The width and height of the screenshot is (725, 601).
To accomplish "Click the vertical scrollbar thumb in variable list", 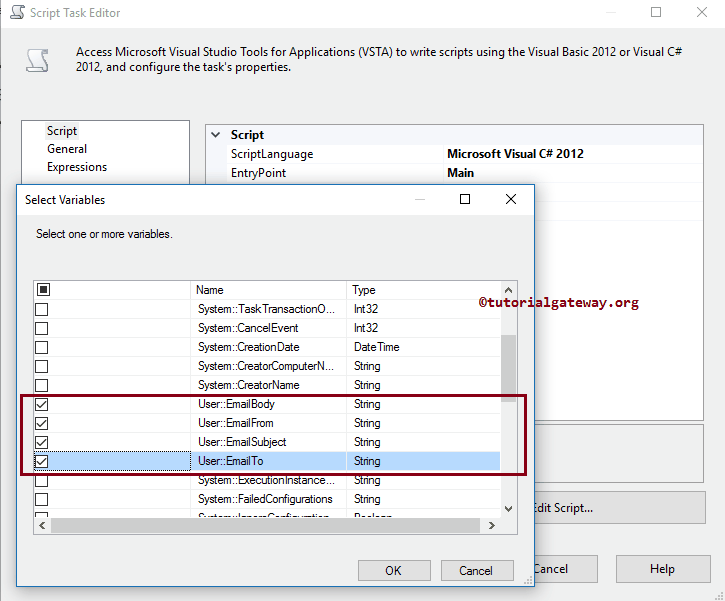I will (508, 368).
